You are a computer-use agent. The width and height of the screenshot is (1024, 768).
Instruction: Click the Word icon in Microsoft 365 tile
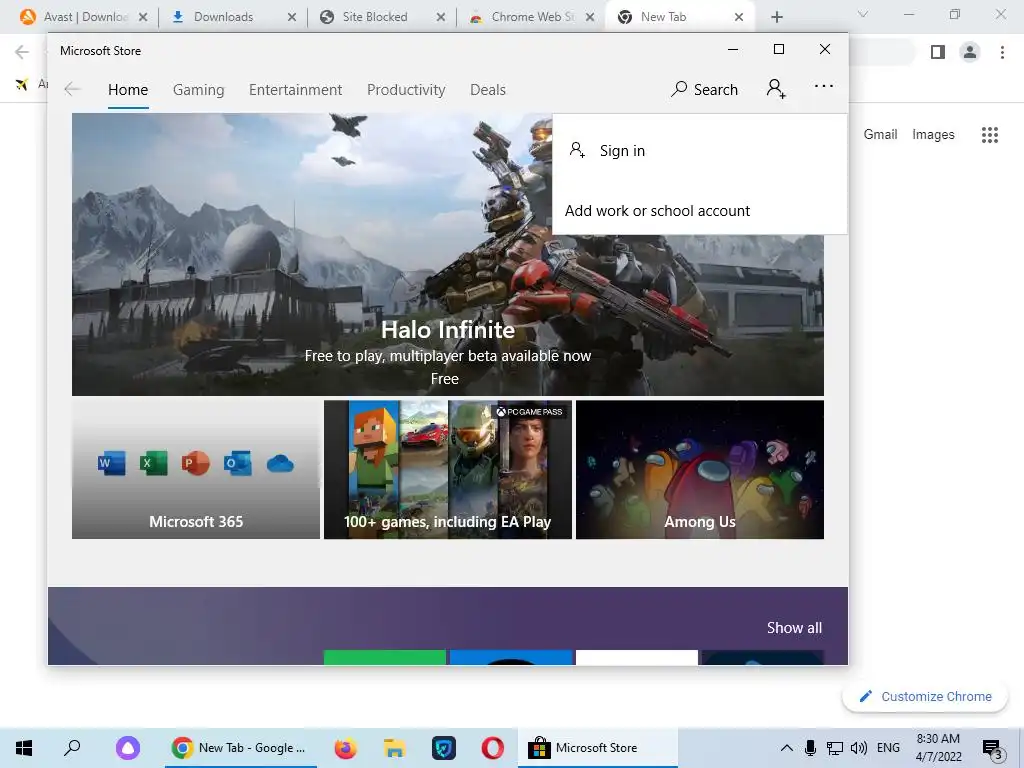point(111,463)
